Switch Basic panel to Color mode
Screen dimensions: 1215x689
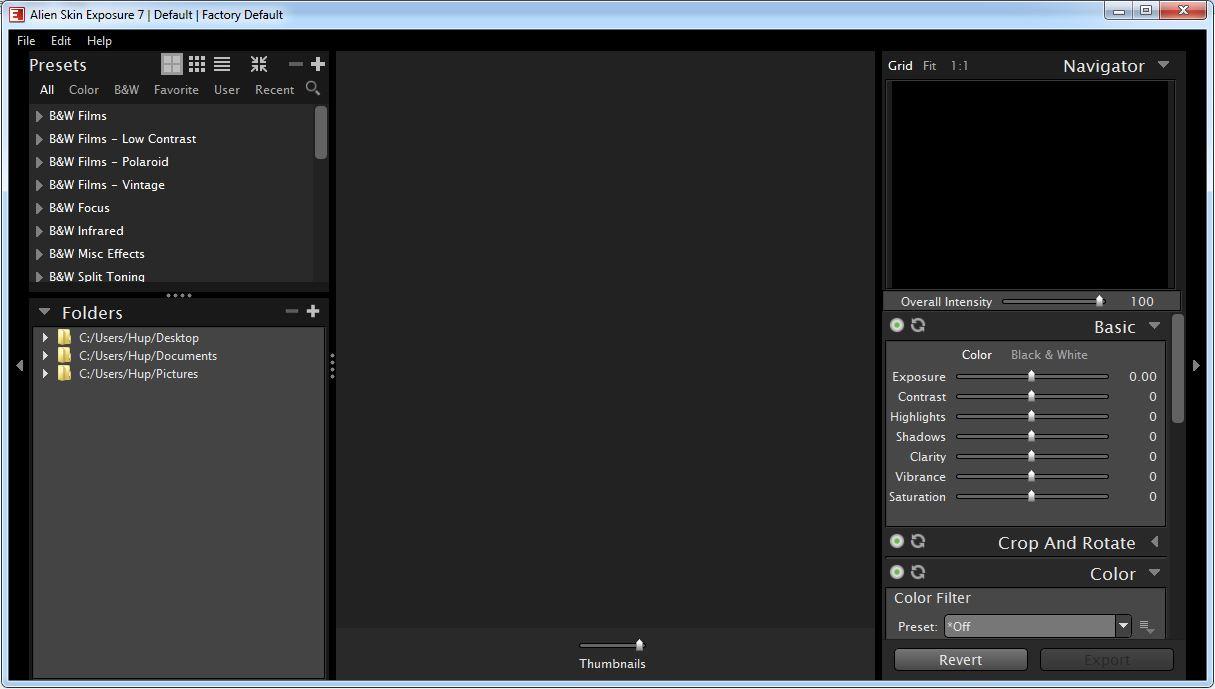pos(977,354)
